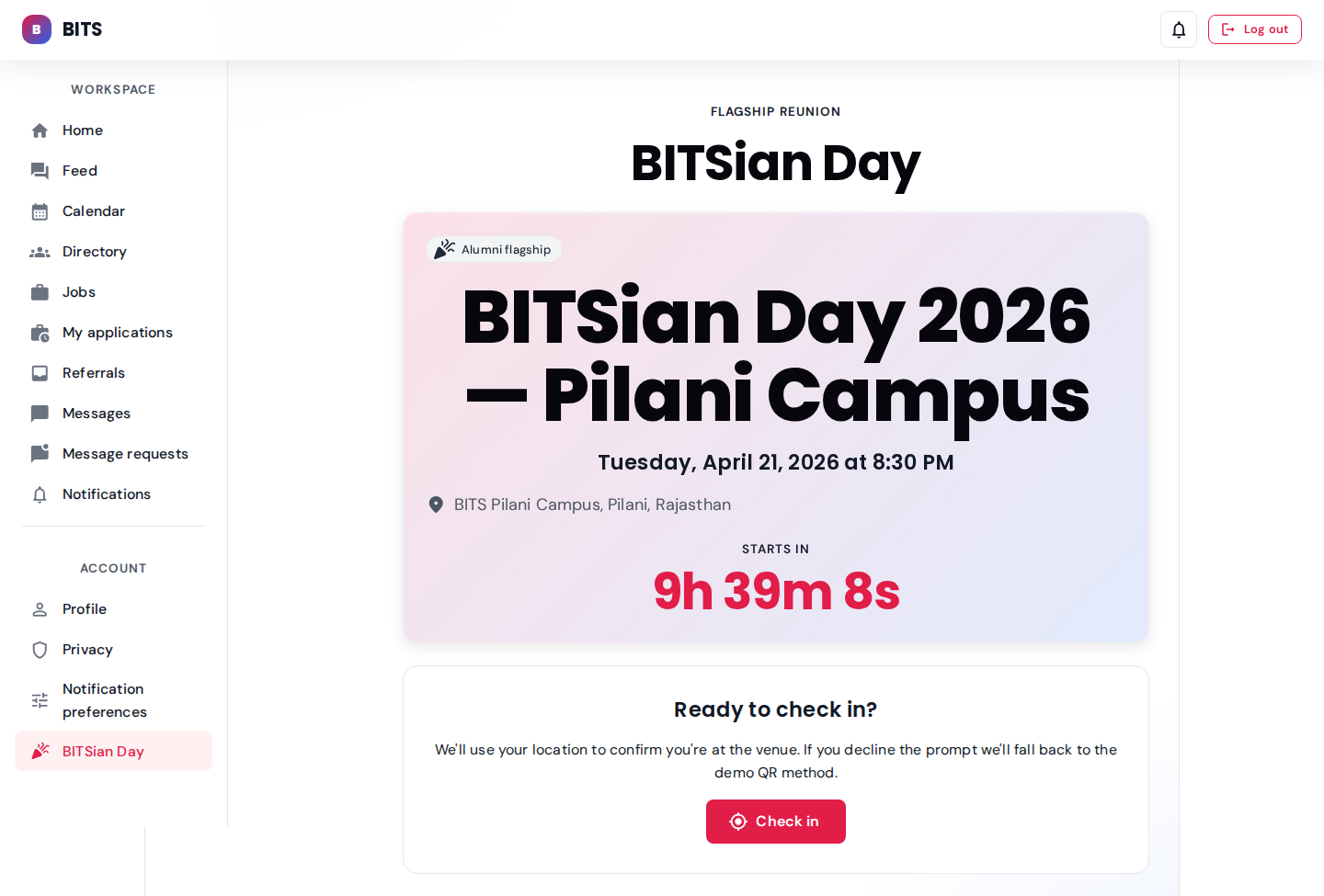1324x896 pixels.
Task: Open My applications in sidebar
Action: click(x=117, y=333)
